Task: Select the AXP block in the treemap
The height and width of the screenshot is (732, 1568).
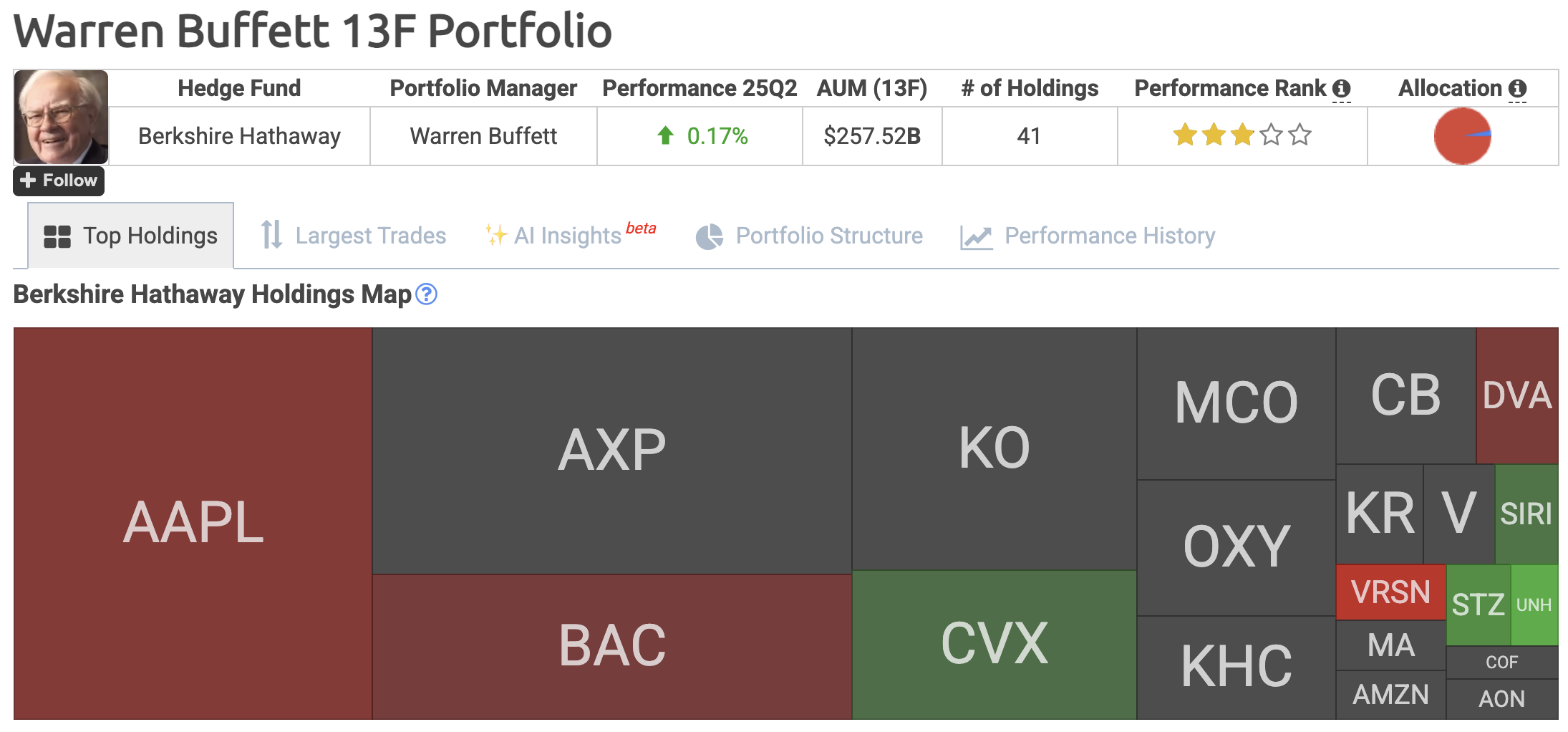Action: click(611, 451)
